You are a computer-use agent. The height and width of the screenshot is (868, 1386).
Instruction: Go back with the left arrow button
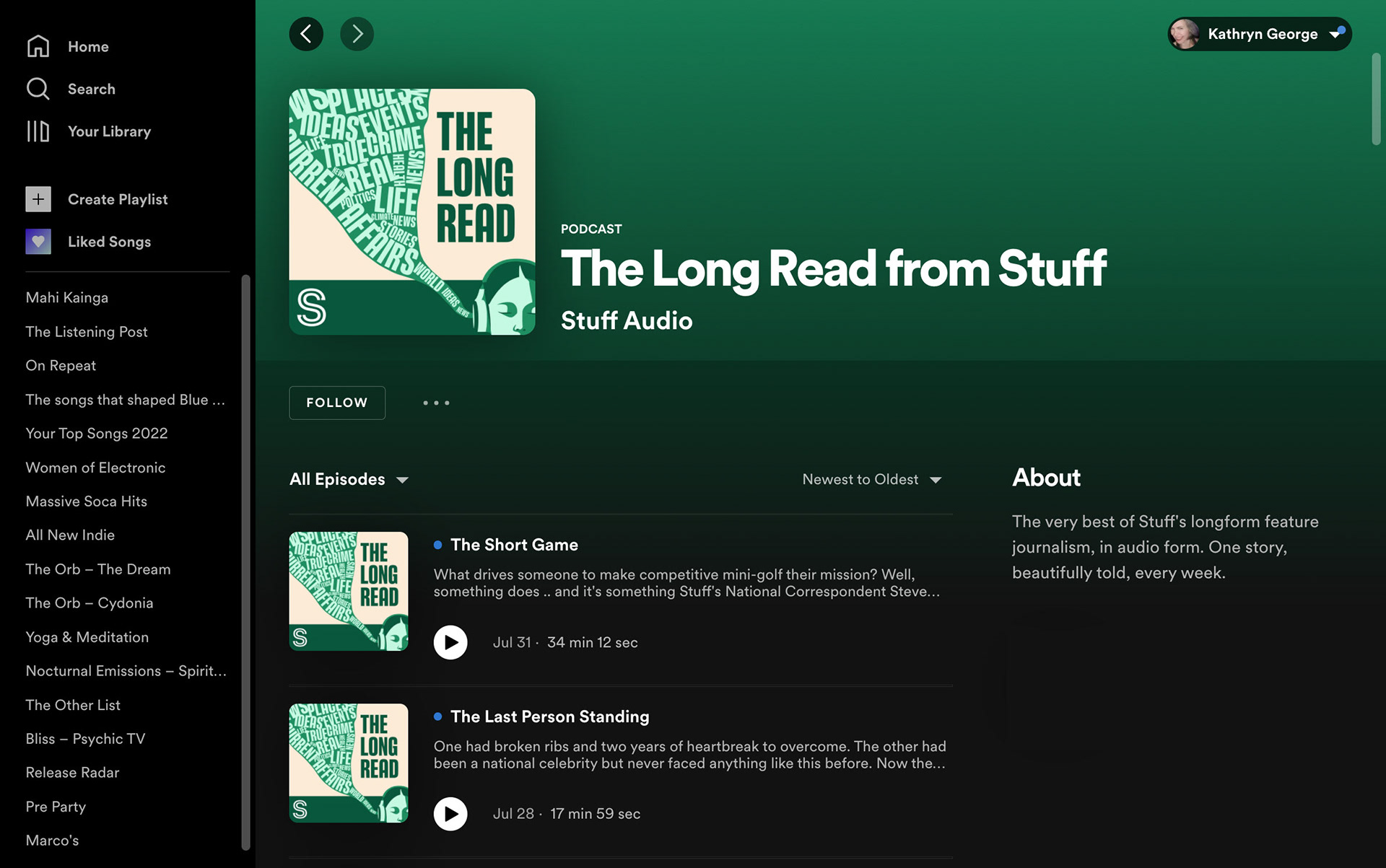pyautogui.click(x=306, y=34)
